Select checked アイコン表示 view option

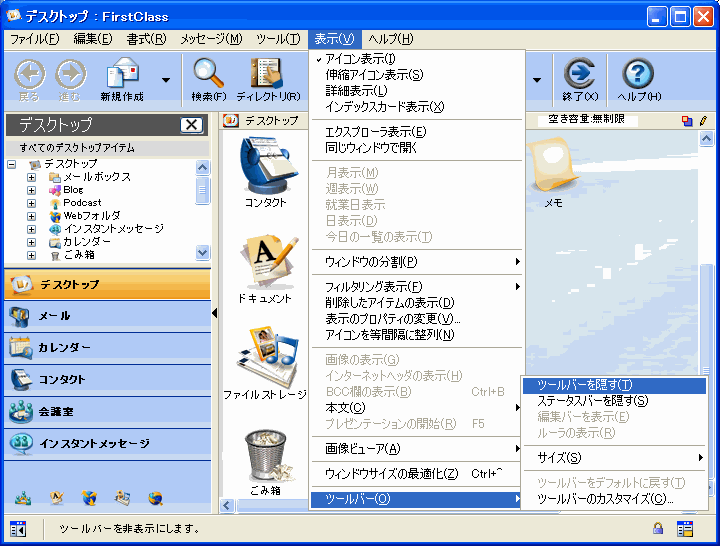[x=361, y=59]
